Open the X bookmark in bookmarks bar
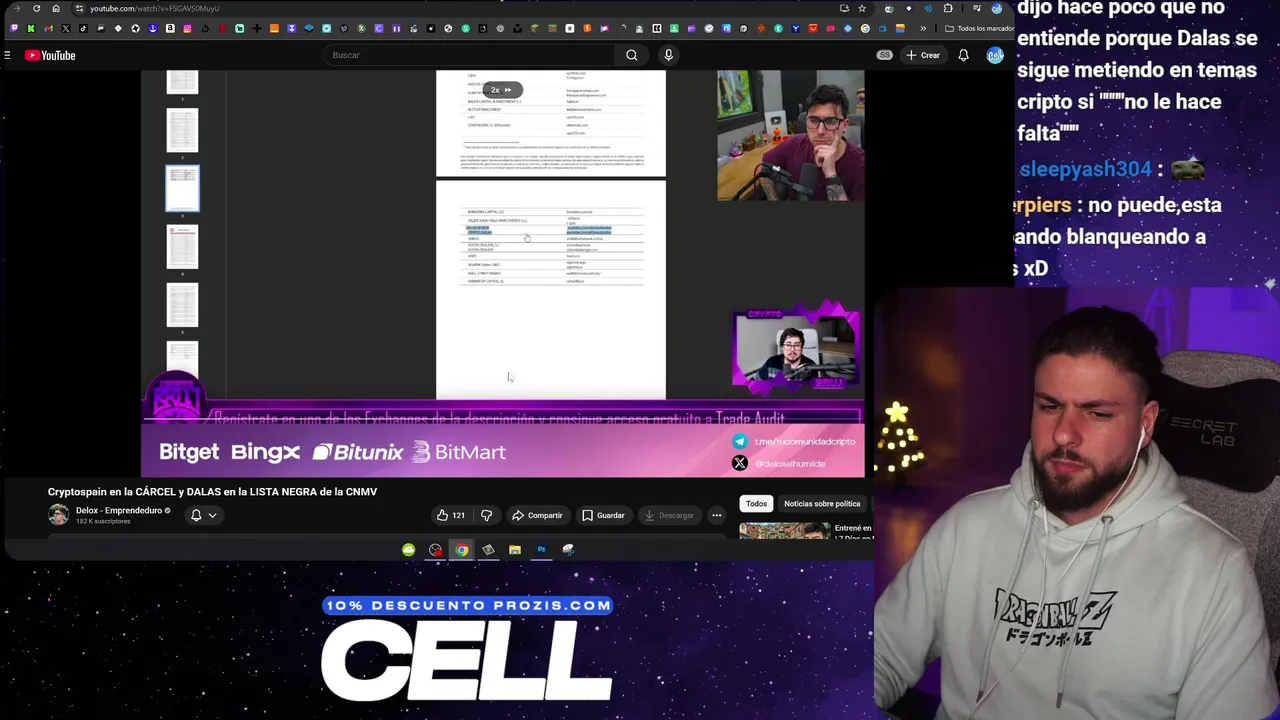1280x720 pixels. (x=66, y=28)
